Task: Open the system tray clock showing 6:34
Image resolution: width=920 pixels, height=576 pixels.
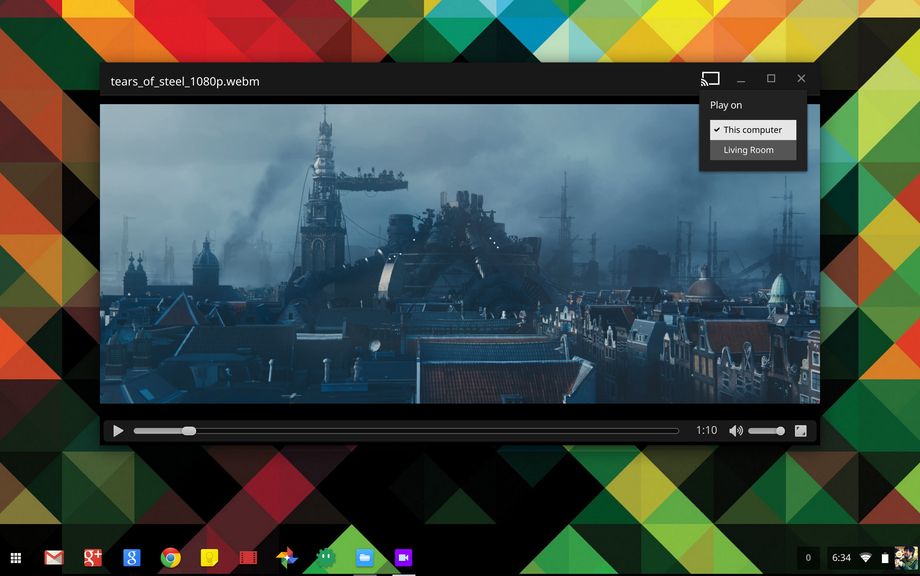Action: (x=841, y=557)
